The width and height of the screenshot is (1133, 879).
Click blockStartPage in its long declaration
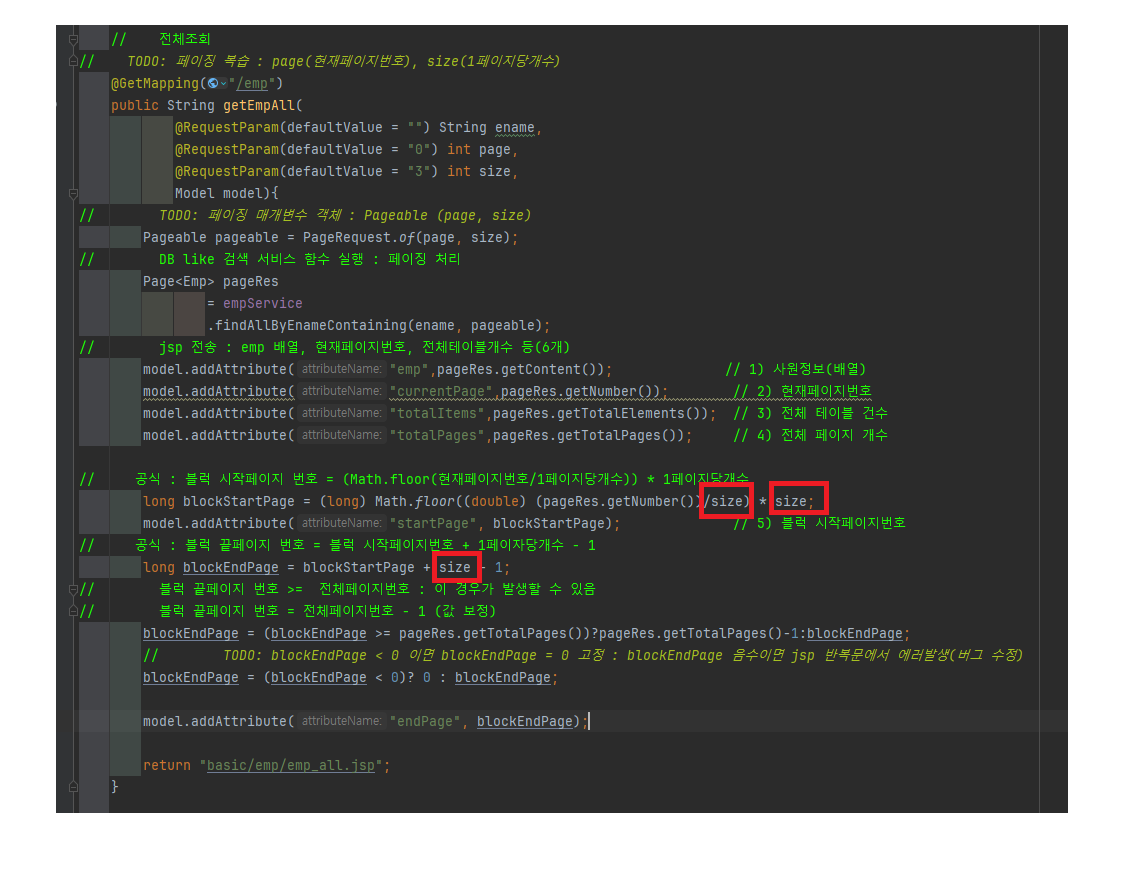pyautogui.click(x=238, y=502)
